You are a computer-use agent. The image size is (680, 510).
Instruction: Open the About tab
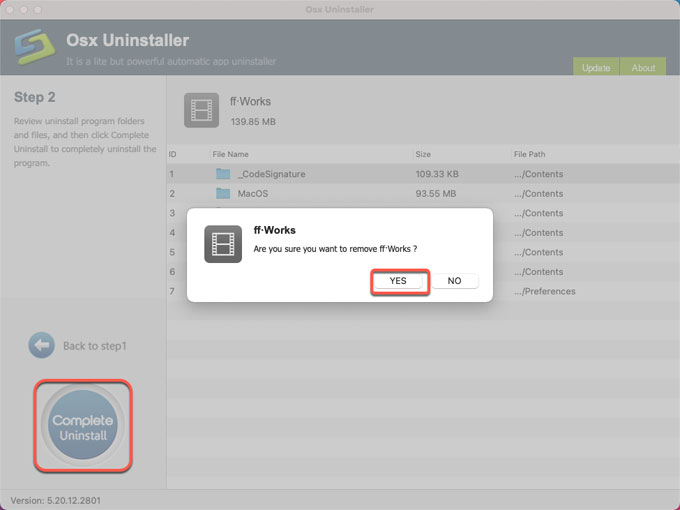pos(643,67)
